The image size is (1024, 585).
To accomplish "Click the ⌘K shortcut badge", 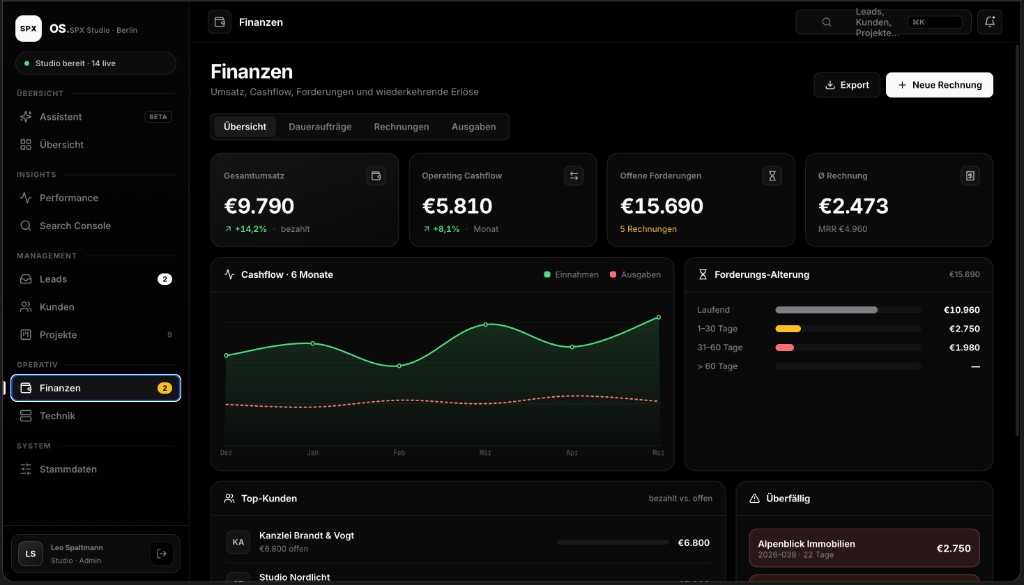I will coord(935,22).
